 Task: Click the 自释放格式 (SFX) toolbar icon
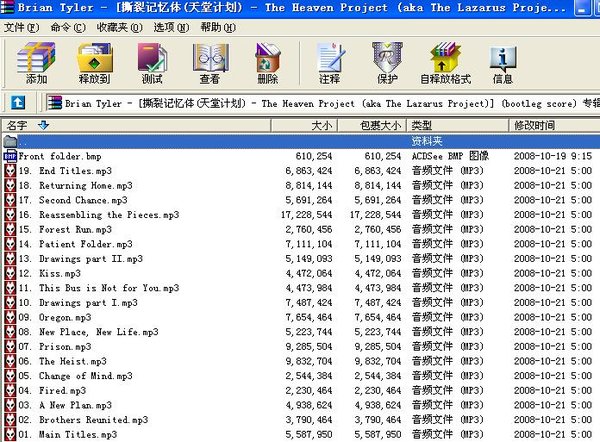tap(445, 63)
